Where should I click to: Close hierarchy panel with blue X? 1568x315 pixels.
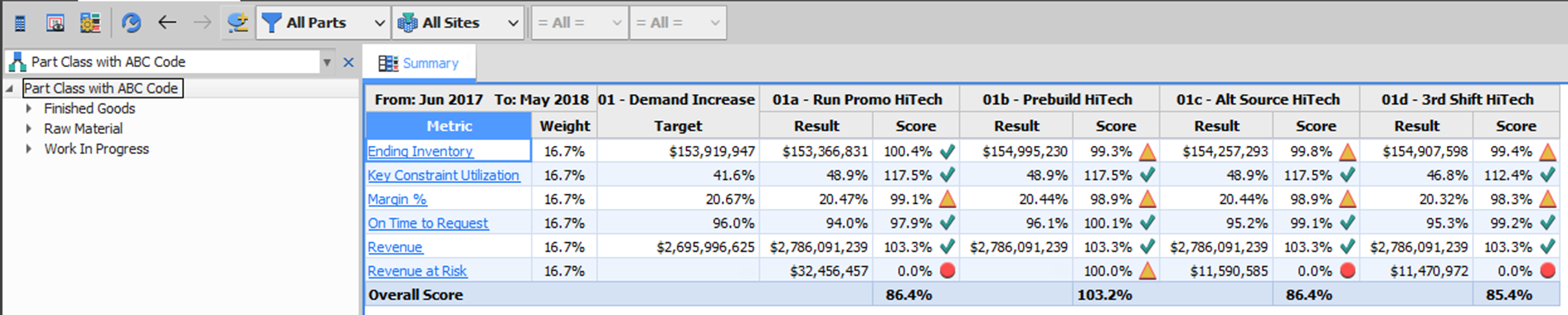tap(348, 62)
